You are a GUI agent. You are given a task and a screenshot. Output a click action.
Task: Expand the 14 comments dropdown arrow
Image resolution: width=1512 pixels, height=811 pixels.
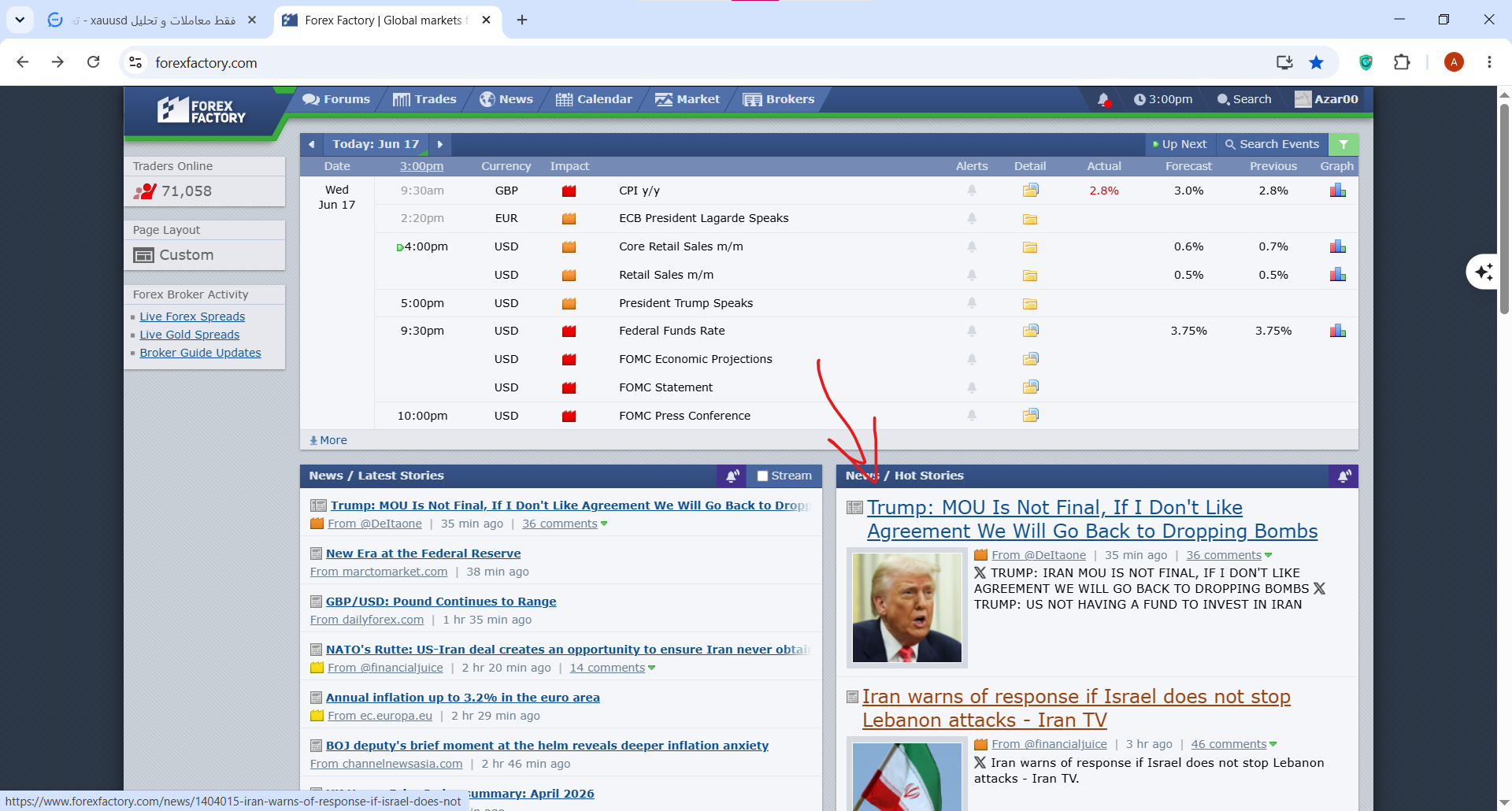pyautogui.click(x=651, y=668)
